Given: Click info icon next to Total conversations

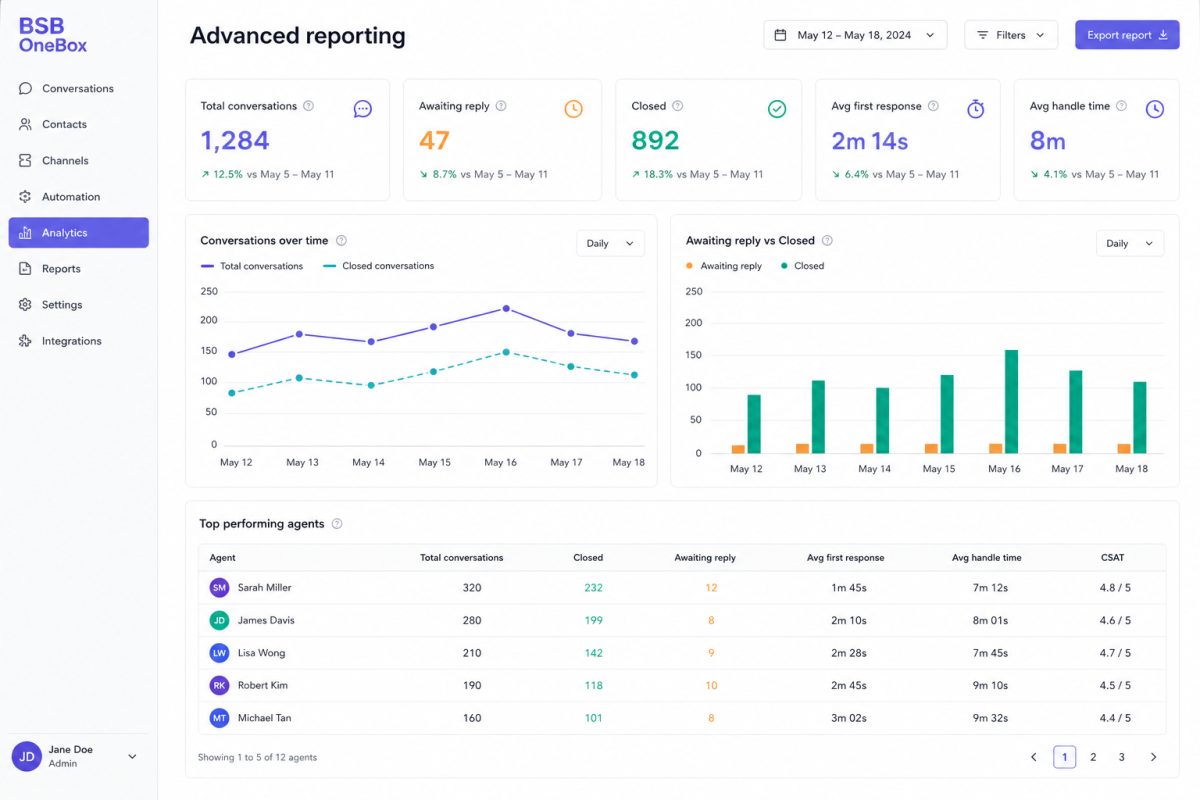Looking at the screenshot, I should coord(308,106).
